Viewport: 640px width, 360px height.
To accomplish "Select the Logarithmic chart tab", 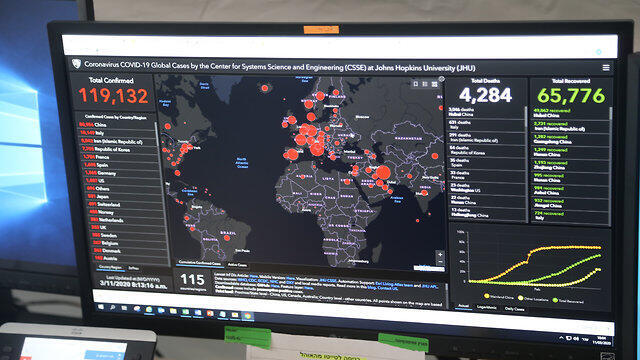I will tap(487, 307).
